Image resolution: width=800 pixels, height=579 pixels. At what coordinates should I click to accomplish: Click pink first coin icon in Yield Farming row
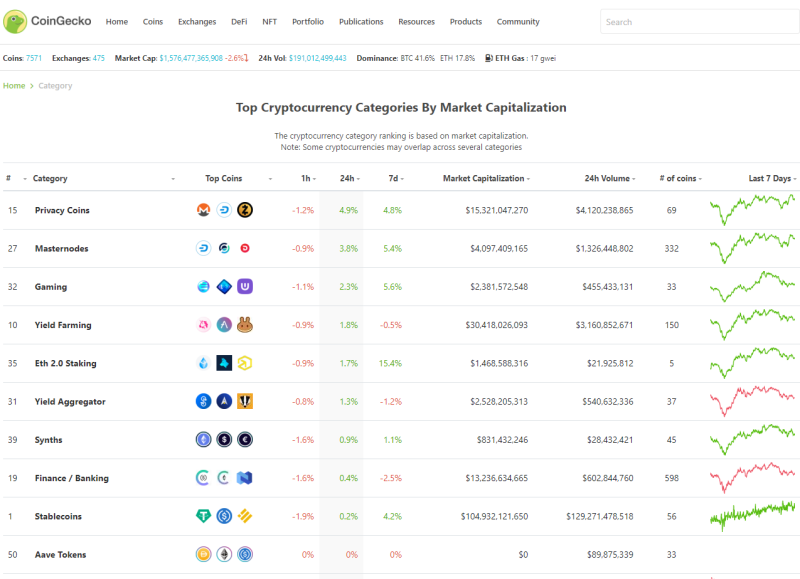click(204, 325)
